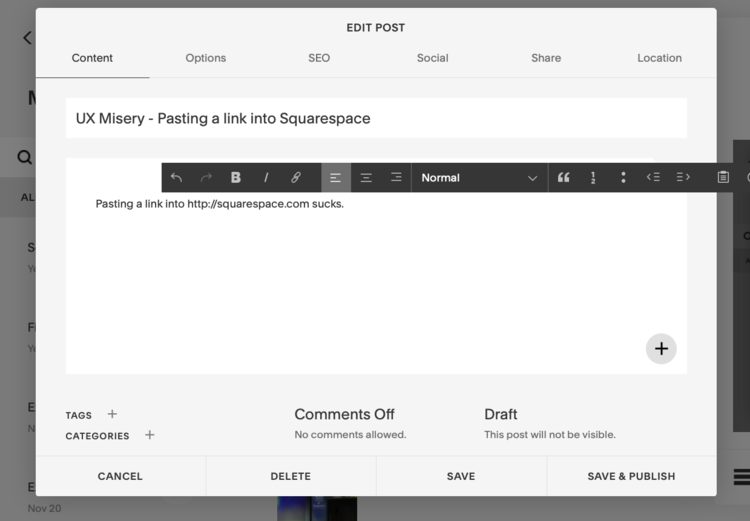The width and height of the screenshot is (750, 521).
Task: Increase indent of the text
Action: click(x=683, y=177)
